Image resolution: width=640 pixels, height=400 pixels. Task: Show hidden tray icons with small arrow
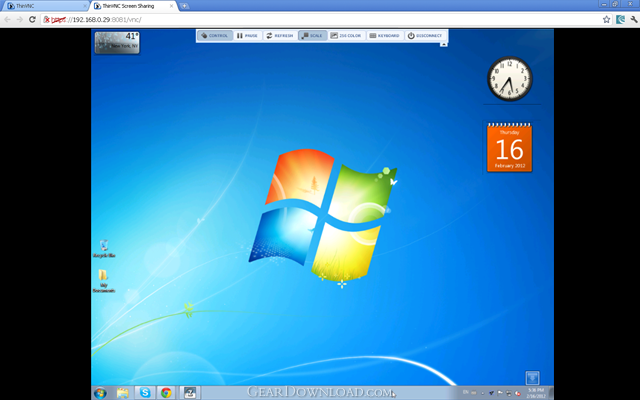click(x=482, y=393)
